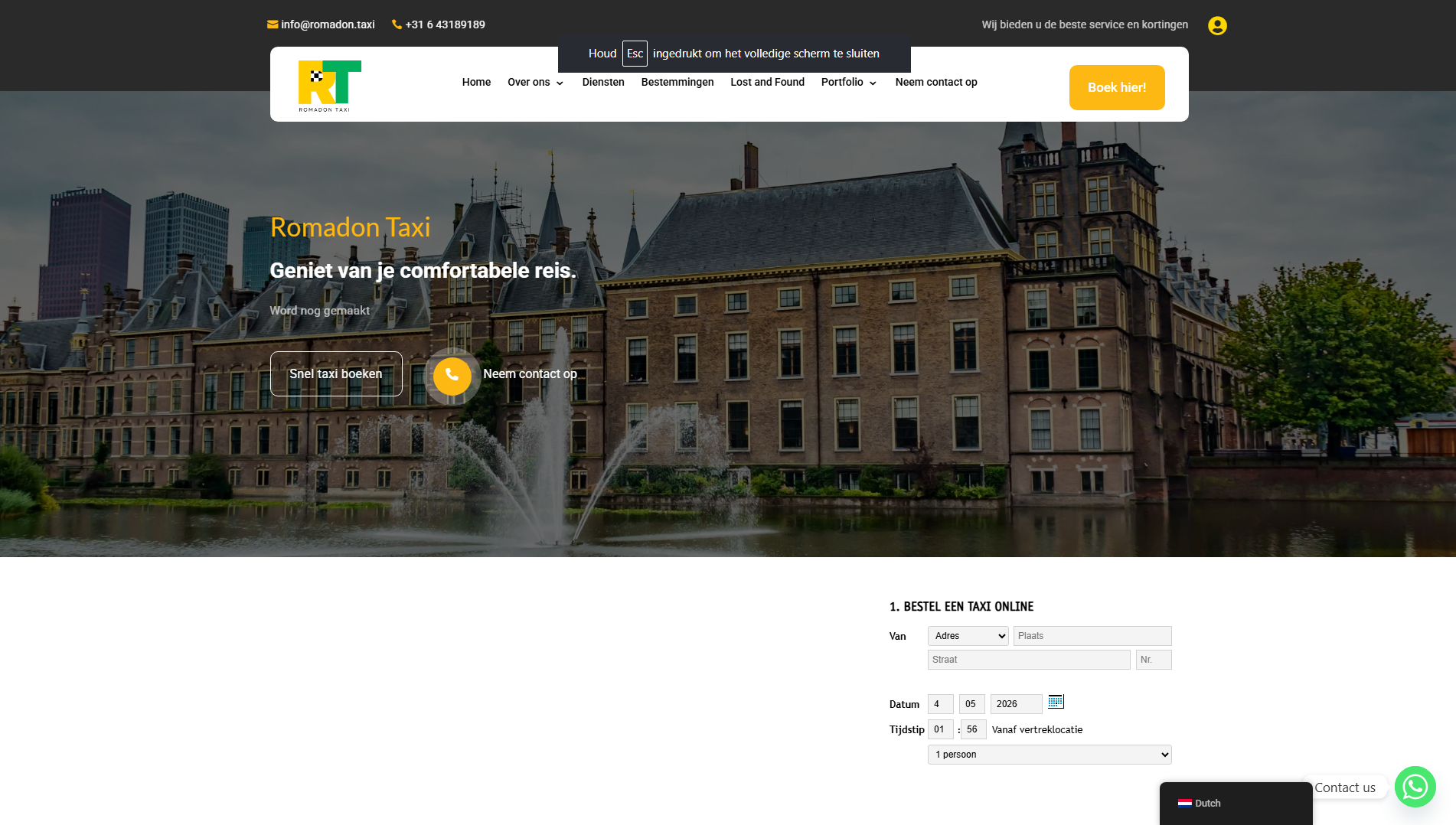Screen dimensions: 1456x825
Task: Open the Diensten menu item
Action: coord(603,82)
